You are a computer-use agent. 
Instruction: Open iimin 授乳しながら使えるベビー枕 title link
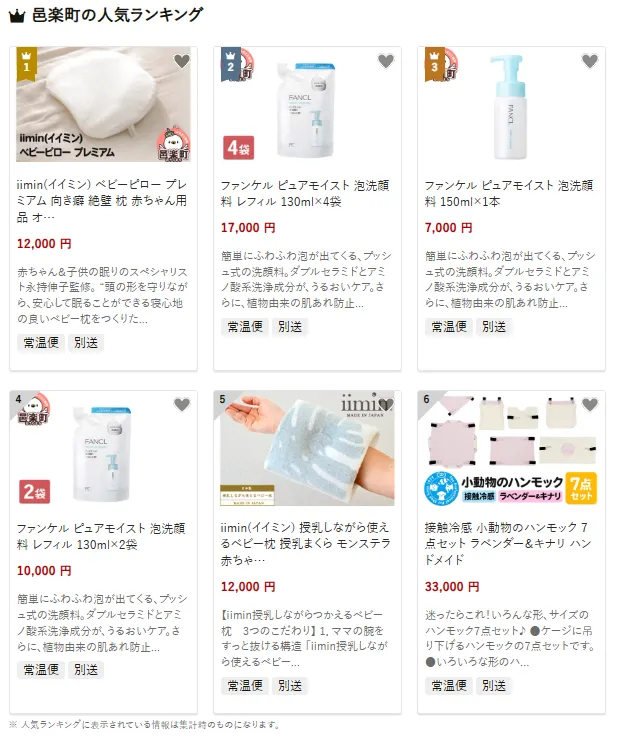tap(306, 544)
